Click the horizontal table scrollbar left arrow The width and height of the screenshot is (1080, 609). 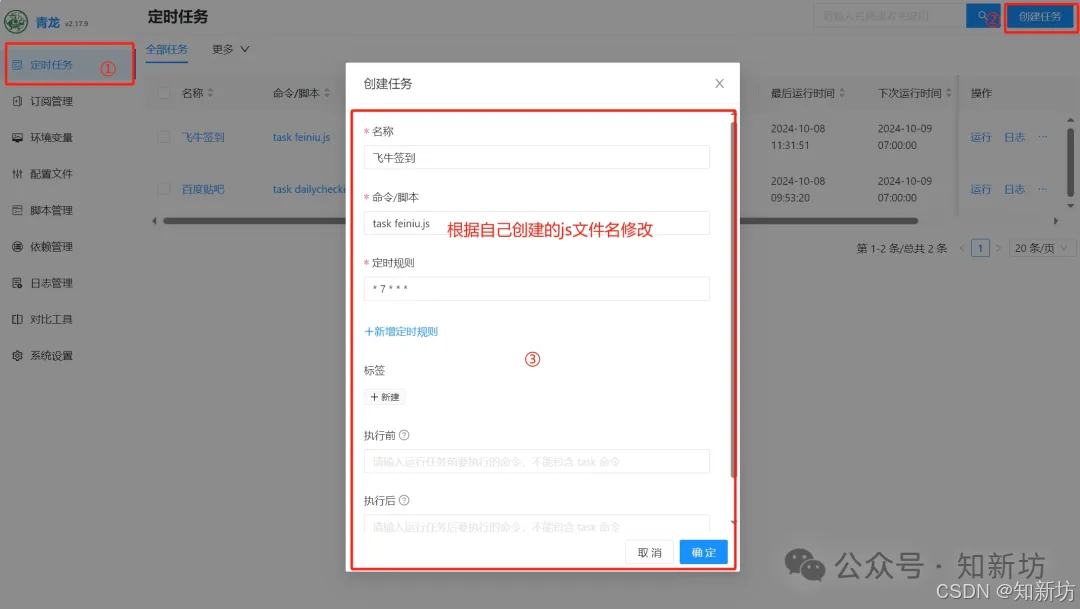[x=154, y=221]
